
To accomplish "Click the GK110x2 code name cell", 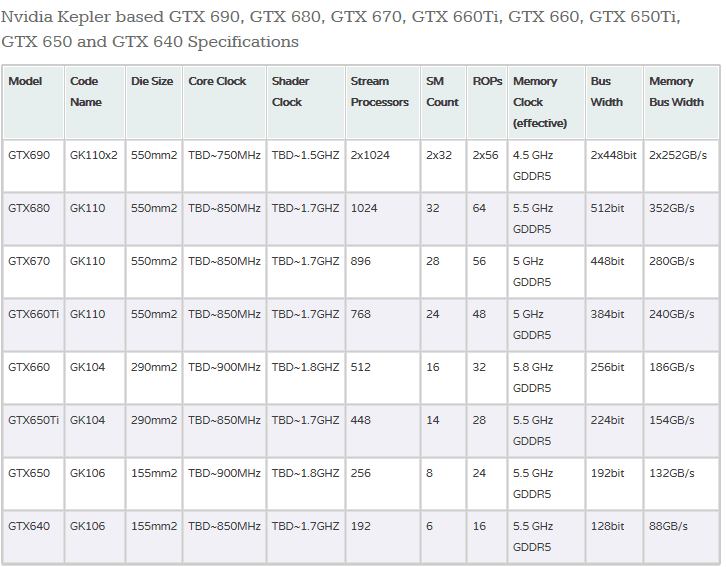I will click(x=95, y=166).
